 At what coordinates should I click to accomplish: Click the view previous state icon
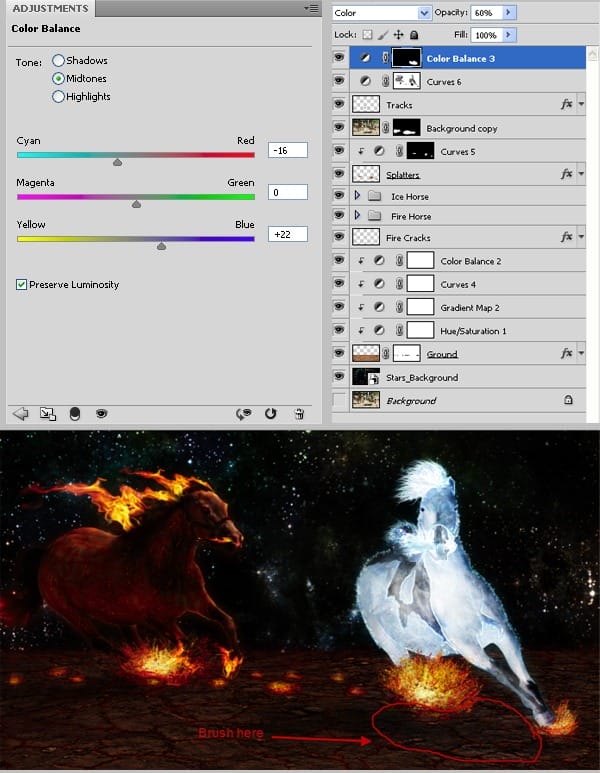pyautogui.click(x=243, y=414)
